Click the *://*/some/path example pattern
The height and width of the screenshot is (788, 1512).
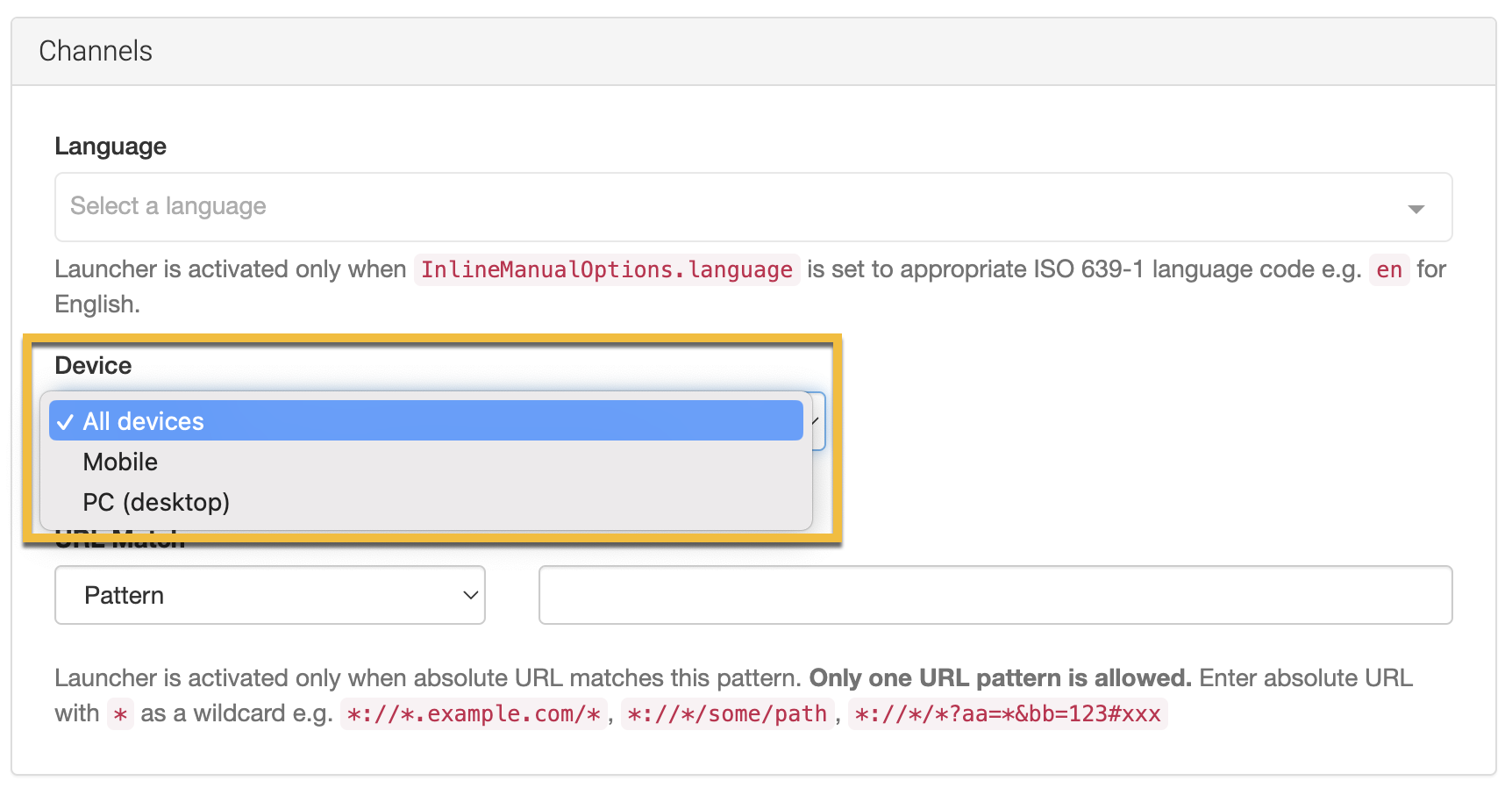pos(727,713)
